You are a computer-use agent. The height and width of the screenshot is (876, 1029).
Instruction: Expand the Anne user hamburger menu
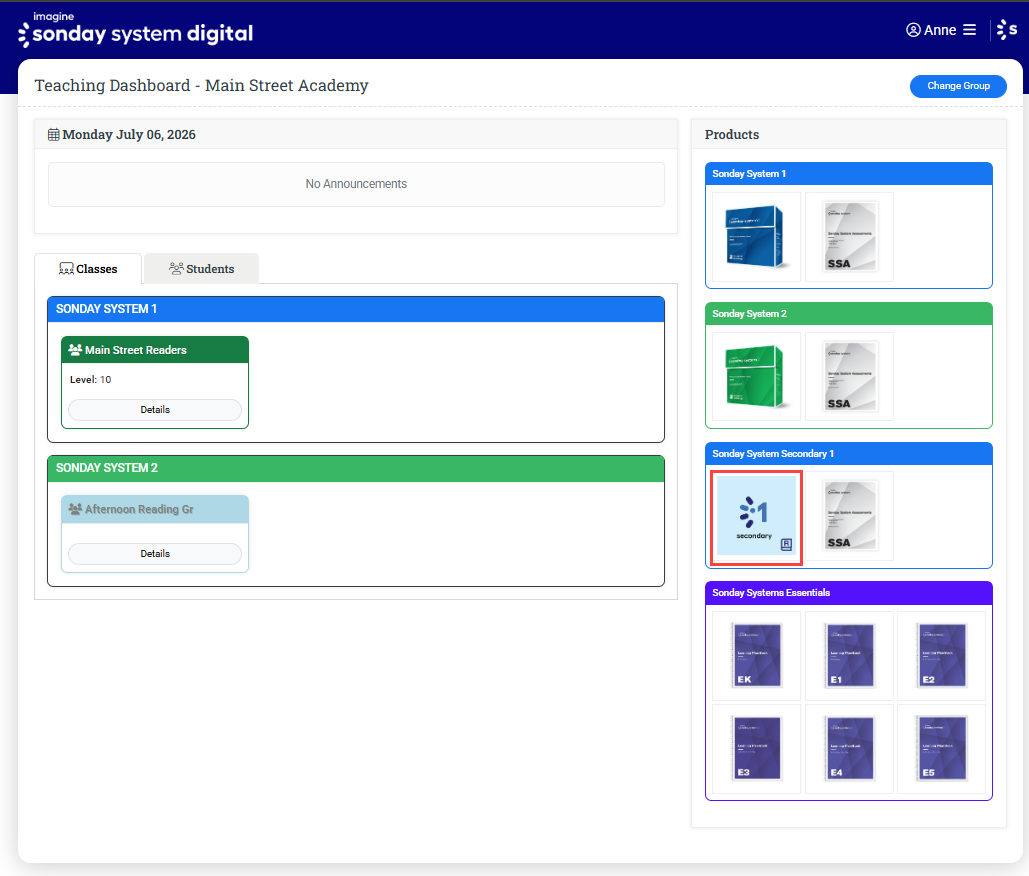click(969, 30)
